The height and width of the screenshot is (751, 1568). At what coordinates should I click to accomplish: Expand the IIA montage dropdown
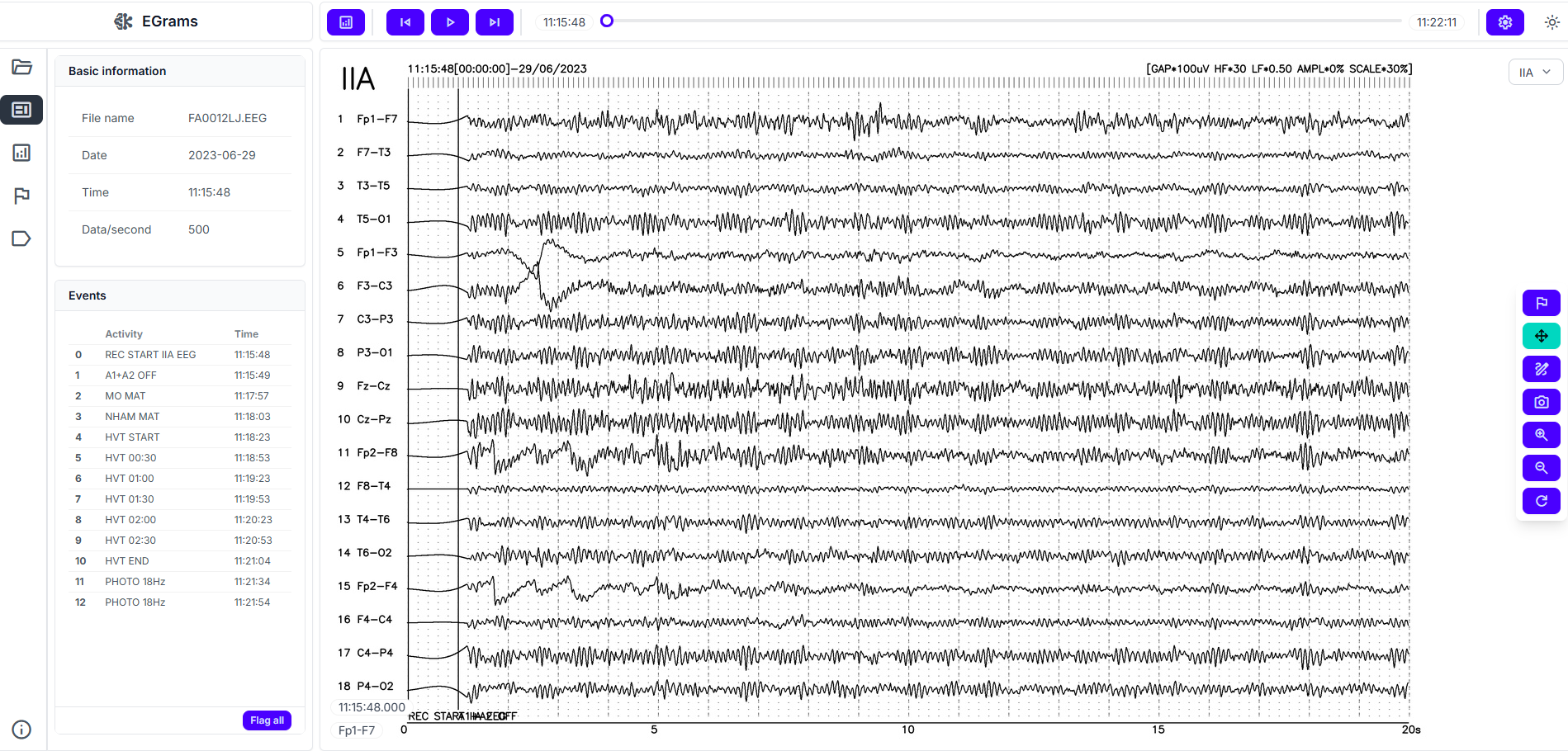(1535, 73)
